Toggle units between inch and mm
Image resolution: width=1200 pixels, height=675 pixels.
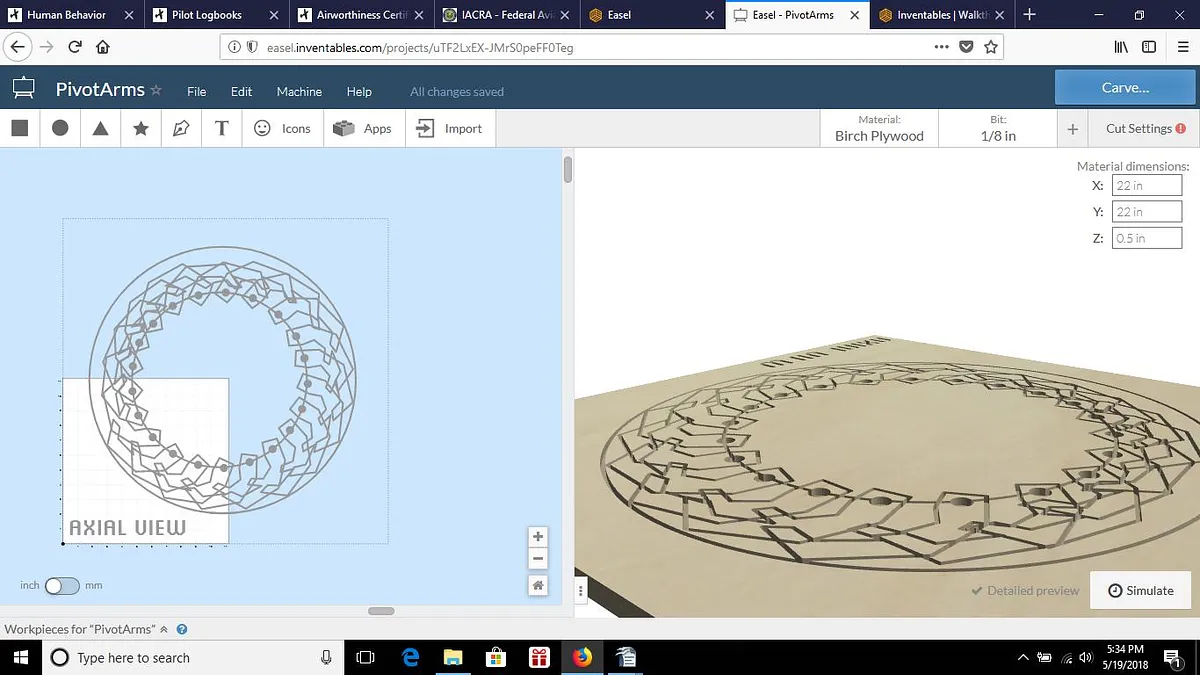(62, 585)
